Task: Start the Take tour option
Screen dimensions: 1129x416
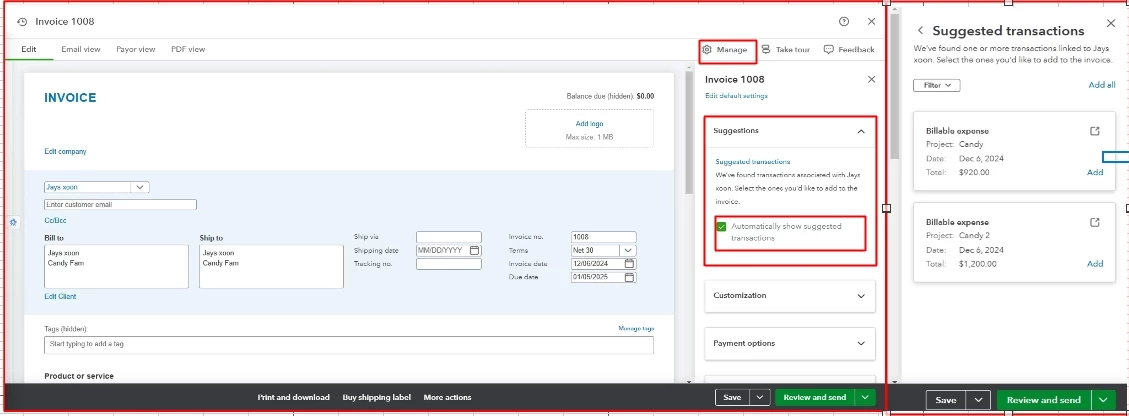Action: [x=786, y=50]
